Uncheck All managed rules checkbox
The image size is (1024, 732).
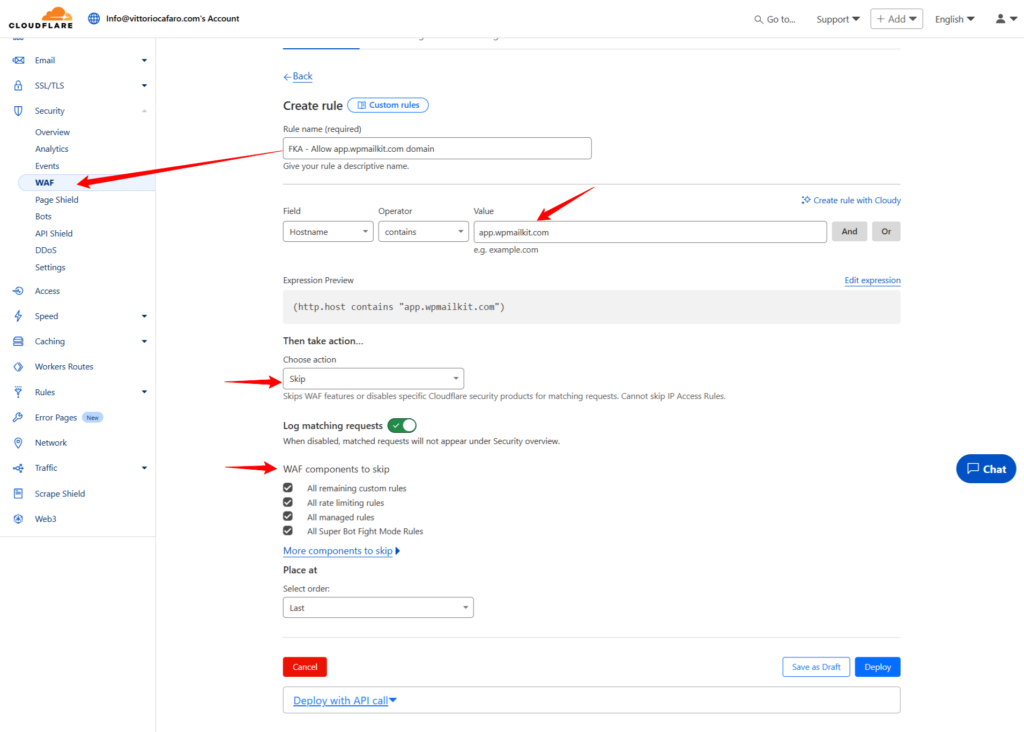click(x=288, y=517)
